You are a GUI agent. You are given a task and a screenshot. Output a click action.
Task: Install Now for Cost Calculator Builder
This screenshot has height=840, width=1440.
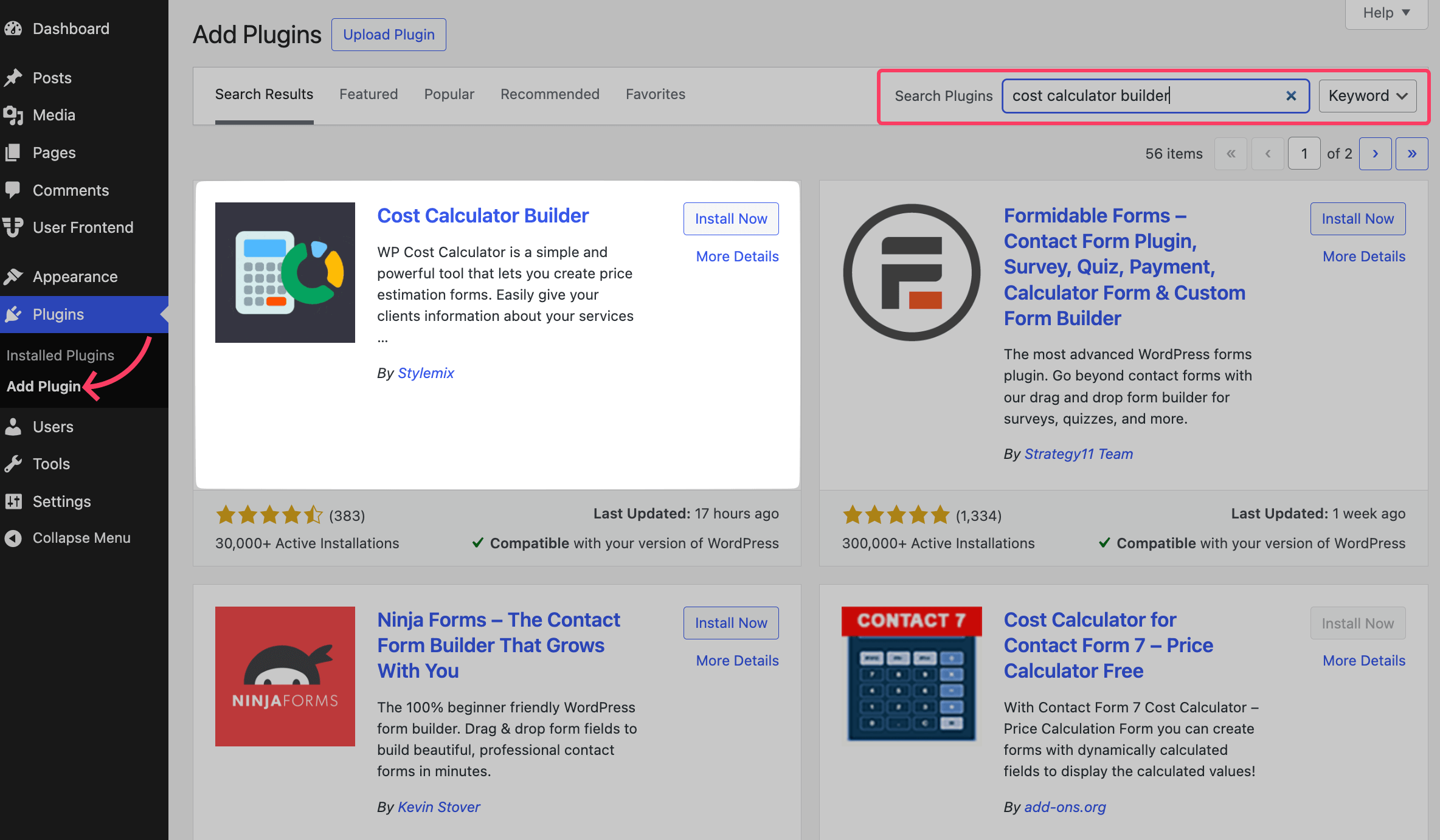click(731, 219)
